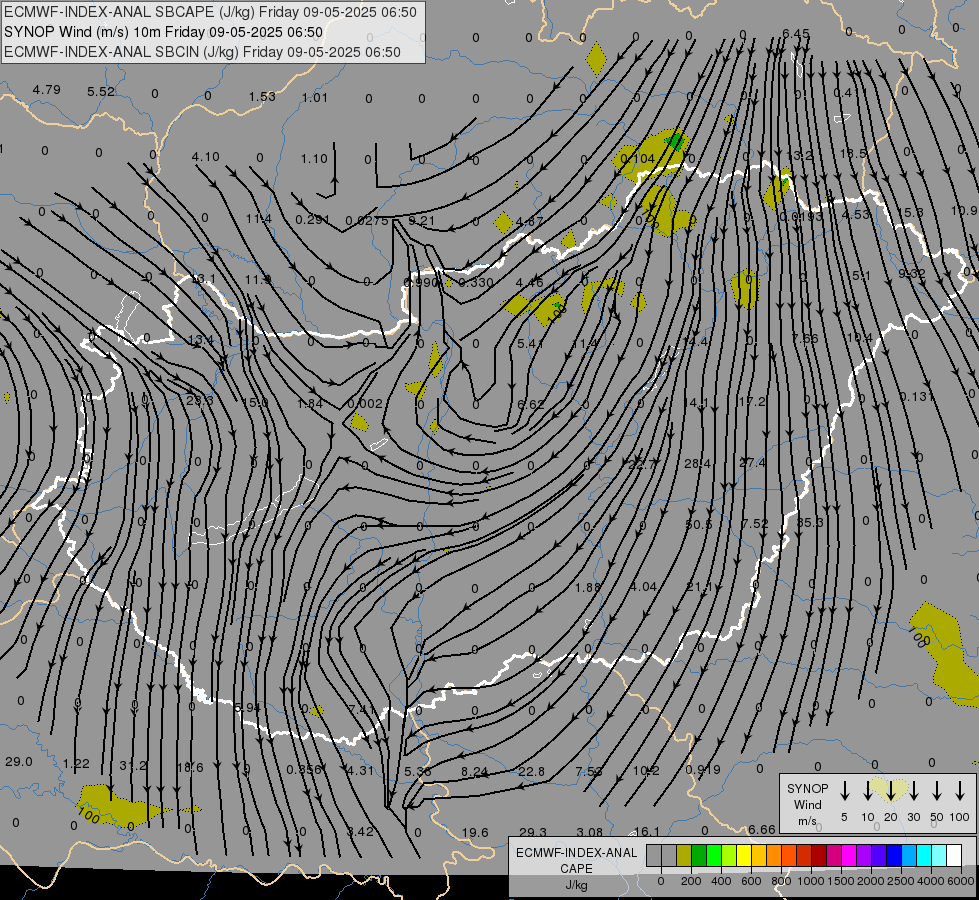Click the SYNOP Wind 10m title line

pyautogui.click(x=164, y=32)
